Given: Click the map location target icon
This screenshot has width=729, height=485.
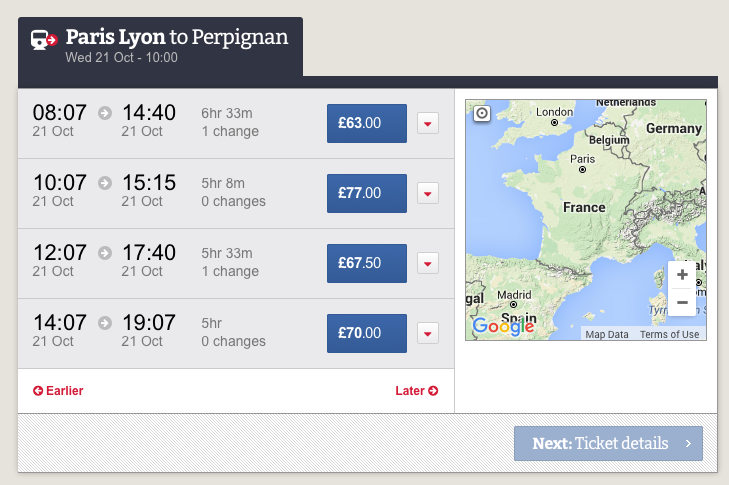Looking at the screenshot, I should pyautogui.click(x=482, y=114).
